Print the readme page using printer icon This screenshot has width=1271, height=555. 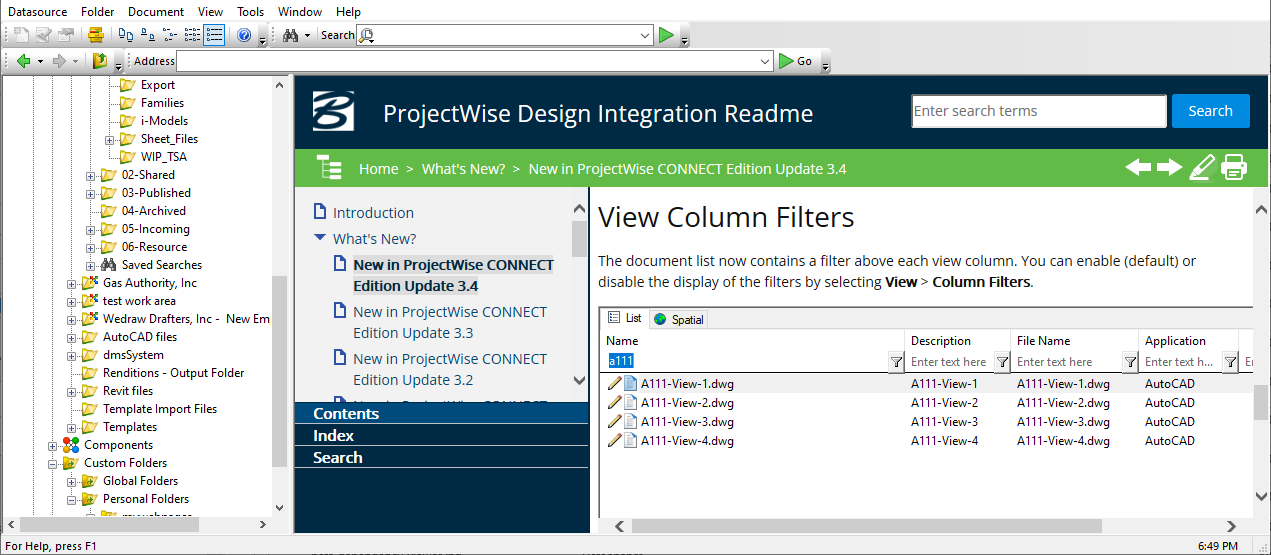1234,167
